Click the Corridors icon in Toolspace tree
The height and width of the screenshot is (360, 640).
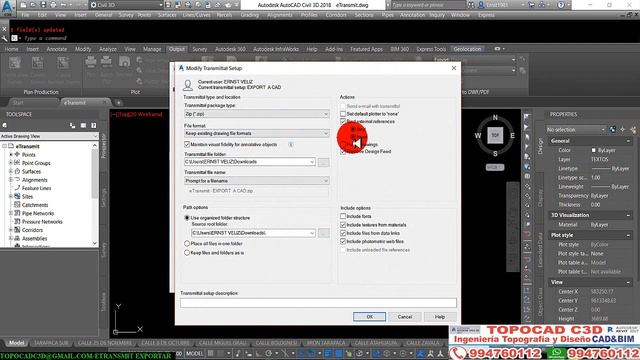[x=17, y=230]
